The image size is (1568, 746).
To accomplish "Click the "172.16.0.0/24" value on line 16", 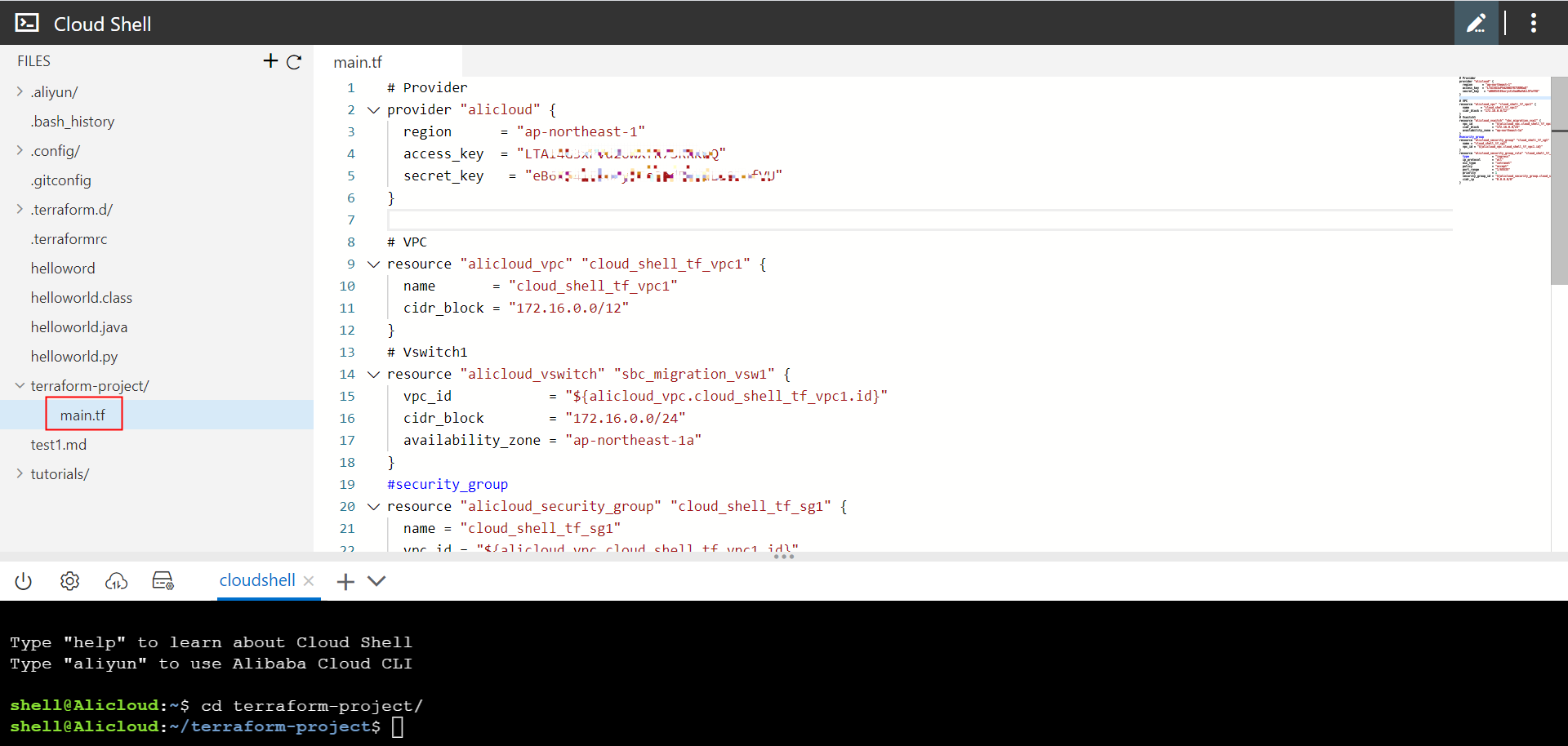I will coord(625,419).
